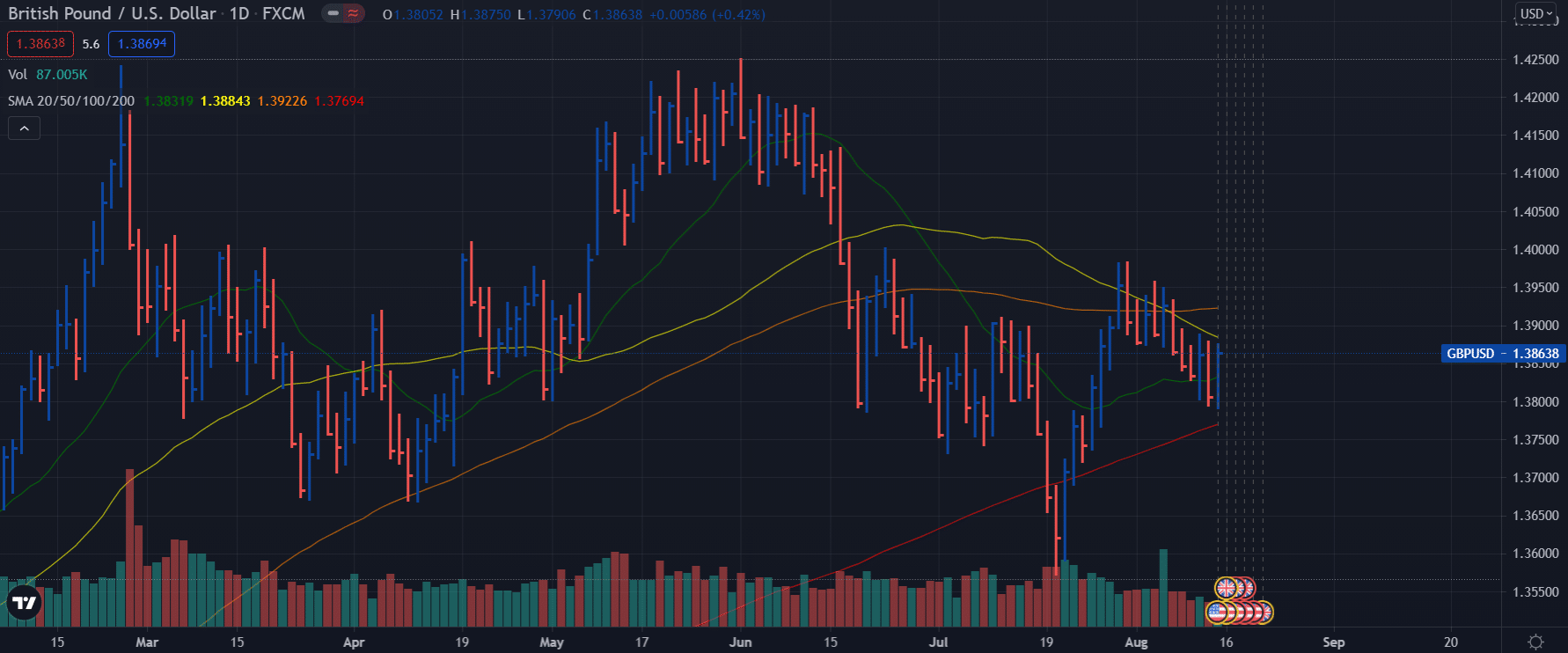Image resolution: width=1568 pixels, height=653 pixels.
Task: Click the gray dash status pill icon
Action: (333, 14)
